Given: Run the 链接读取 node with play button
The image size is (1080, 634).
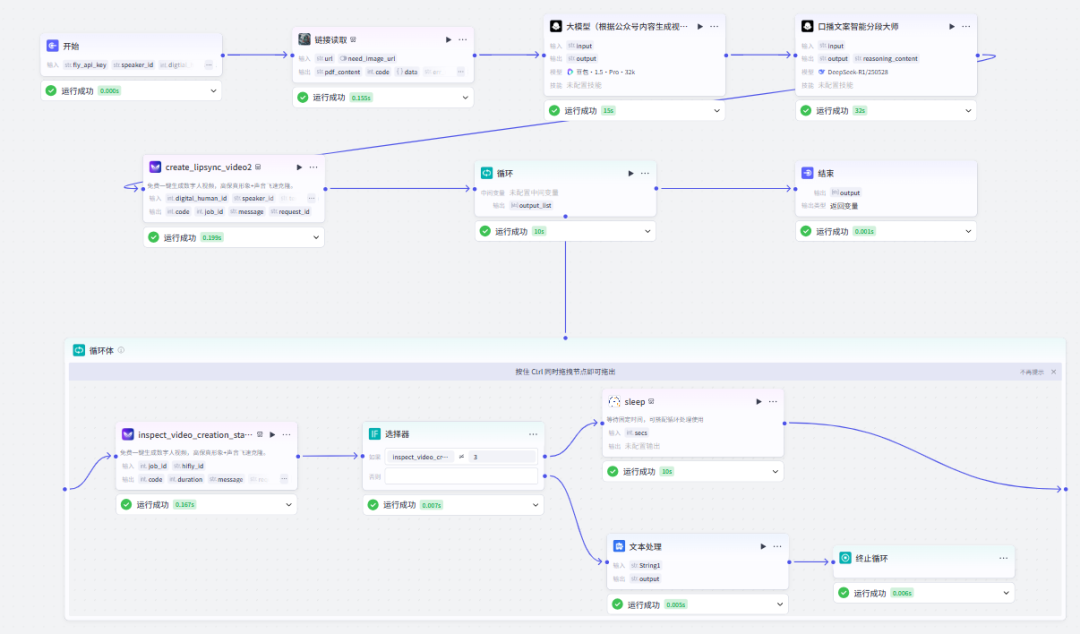Looking at the screenshot, I should pyautogui.click(x=448, y=39).
